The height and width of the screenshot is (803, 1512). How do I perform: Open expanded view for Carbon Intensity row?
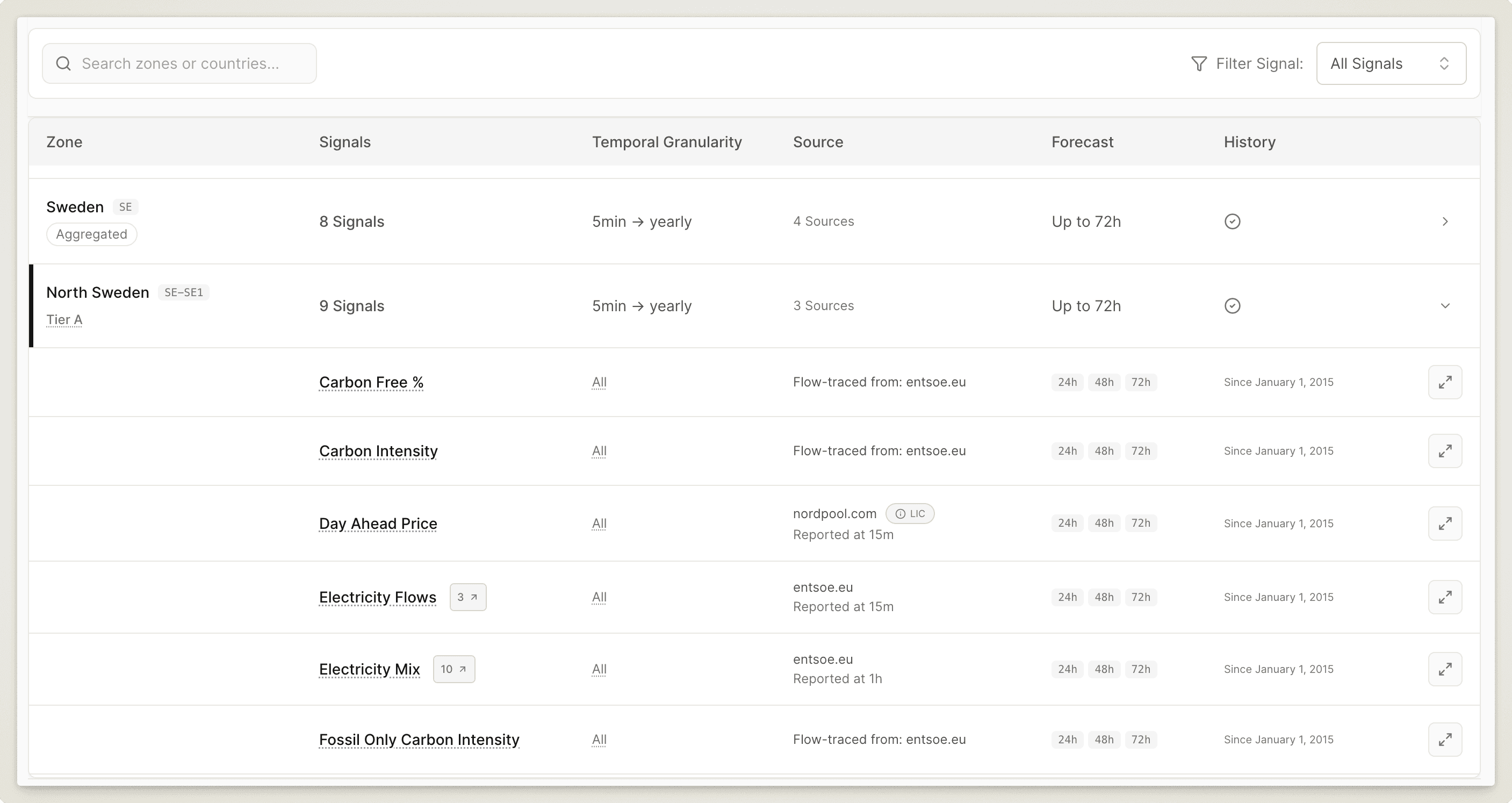point(1444,451)
